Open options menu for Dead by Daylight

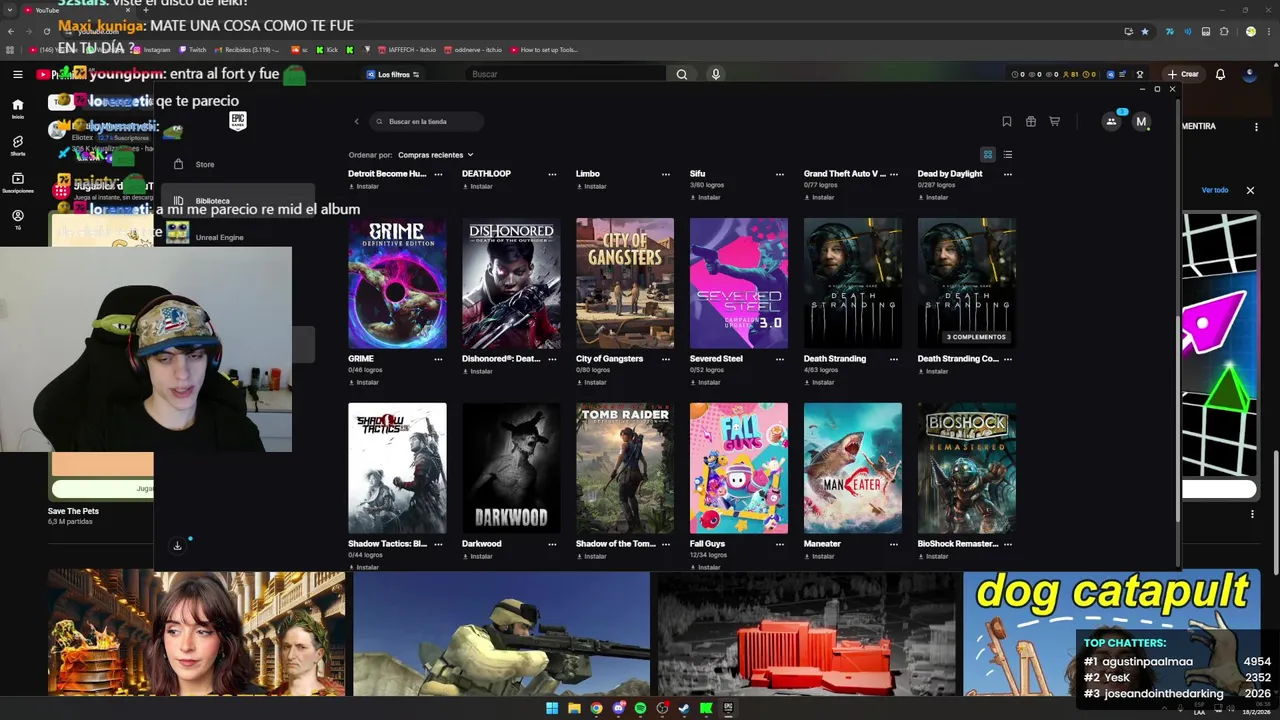pos(1008,174)
